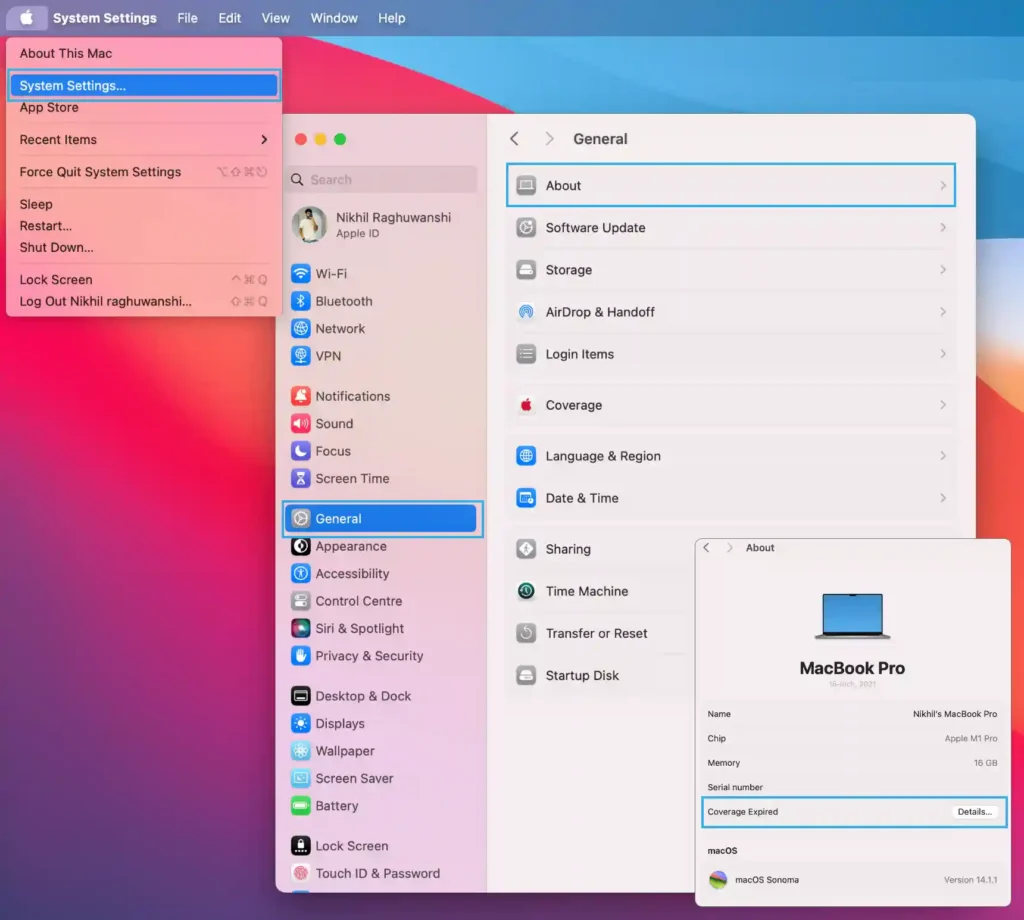Open the Edit menu

coord(229,18)
